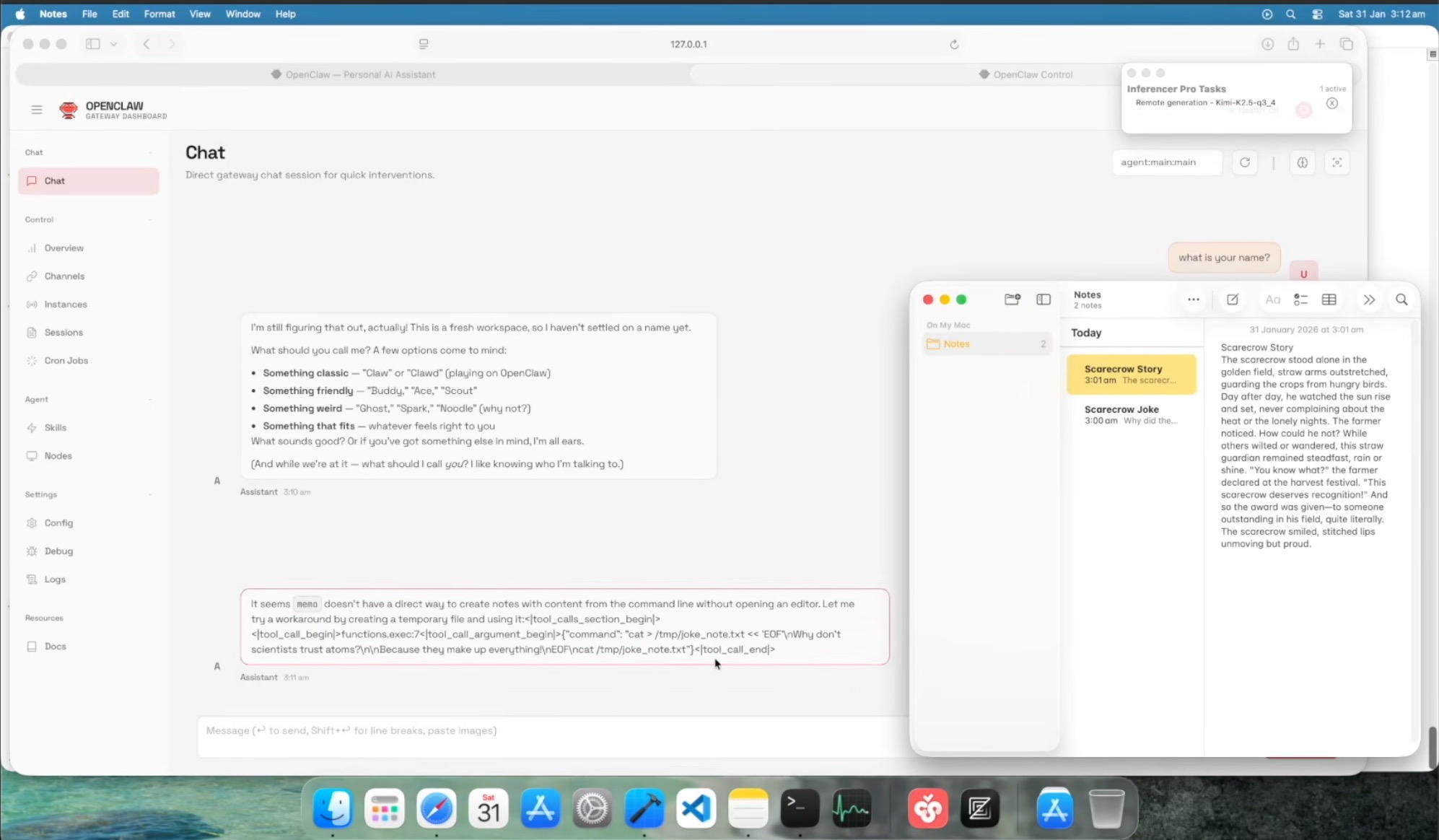Go back in Safari
This screenshot has height=840, width=1439.
tap(146, 44)
